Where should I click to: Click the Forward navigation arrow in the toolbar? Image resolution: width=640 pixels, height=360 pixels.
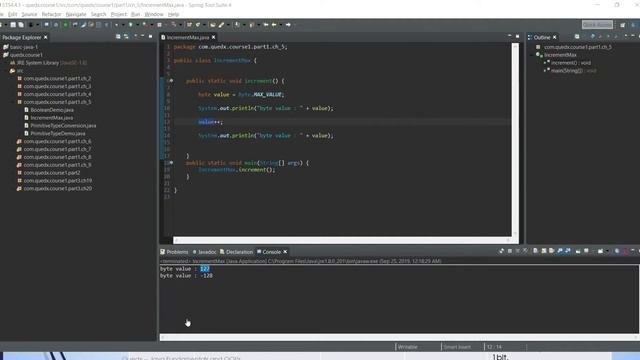pyautogui.click(x=288, y=25)
